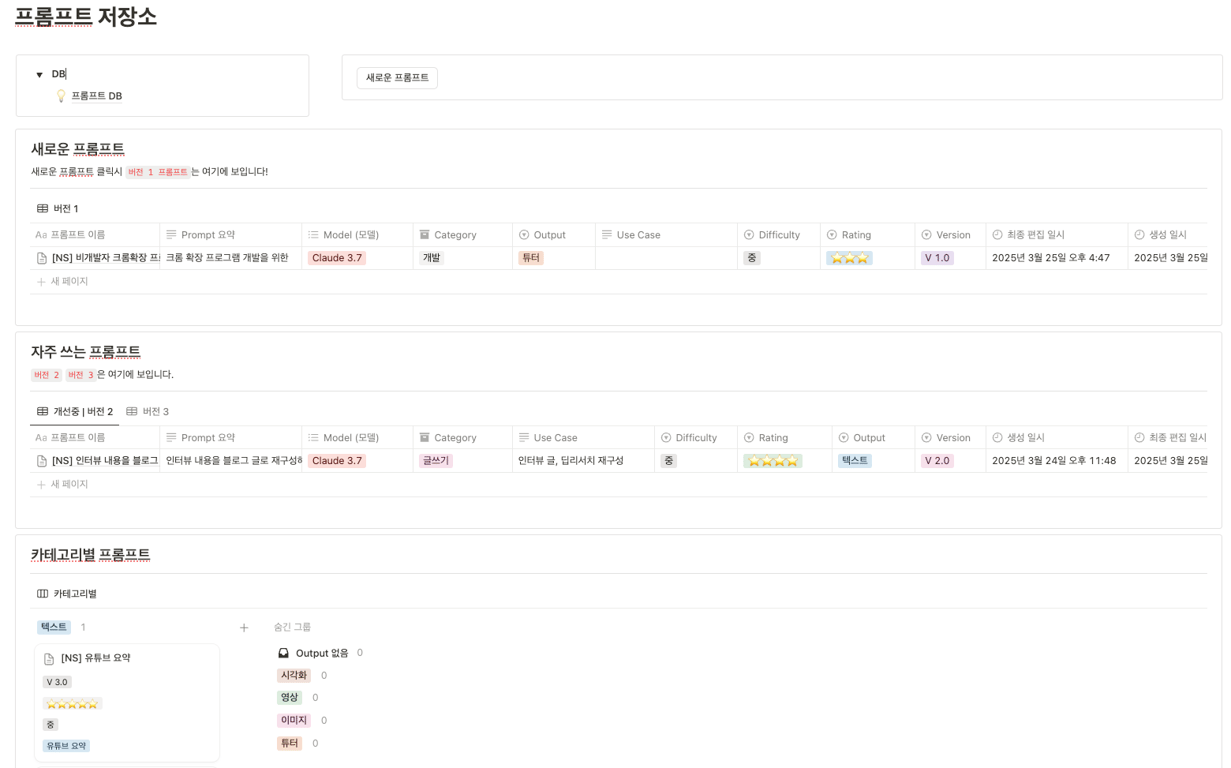Open the [NS] 유튜브 요약 card
Screen dimensions: 1231x768
point(127,703)
